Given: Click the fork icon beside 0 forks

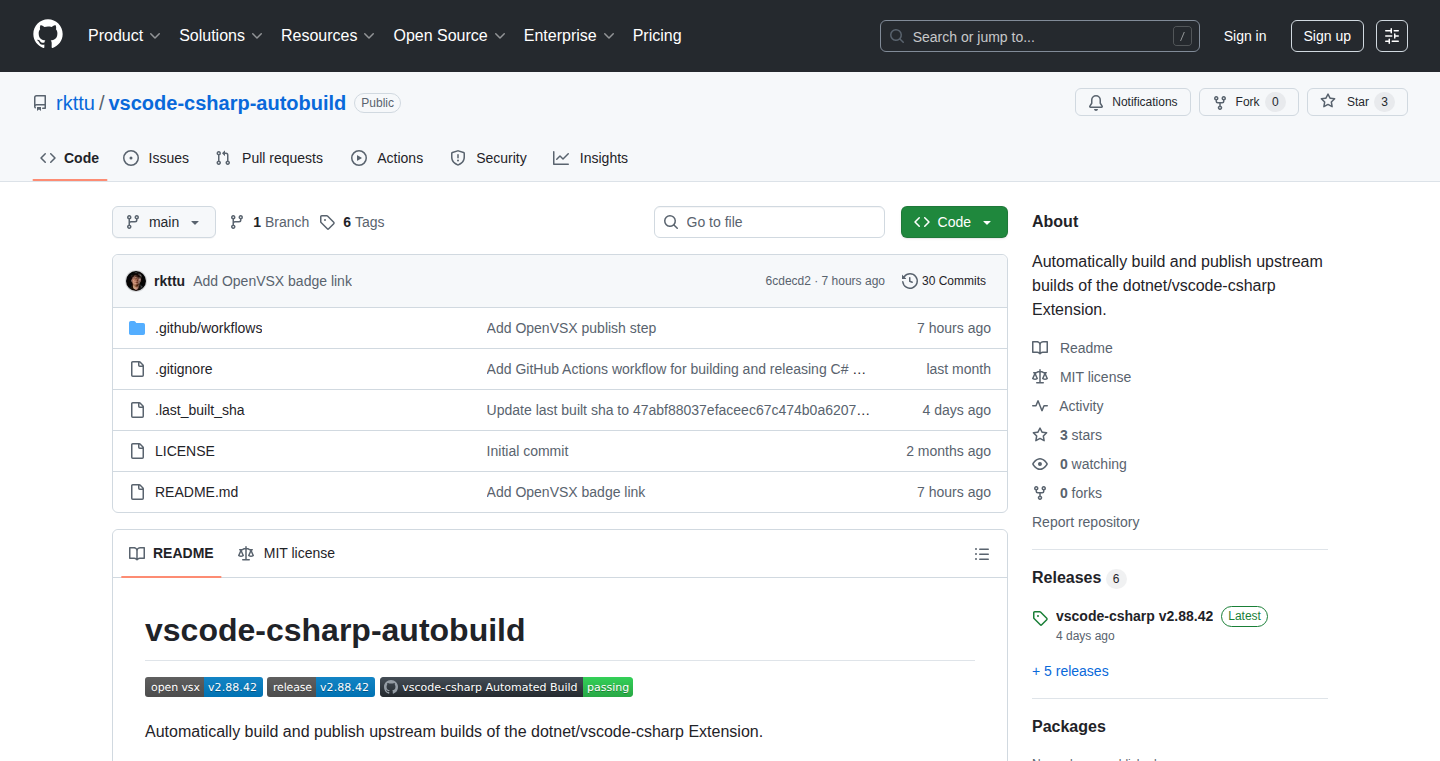Looking at the screenshot, I should click(1040, 493).
